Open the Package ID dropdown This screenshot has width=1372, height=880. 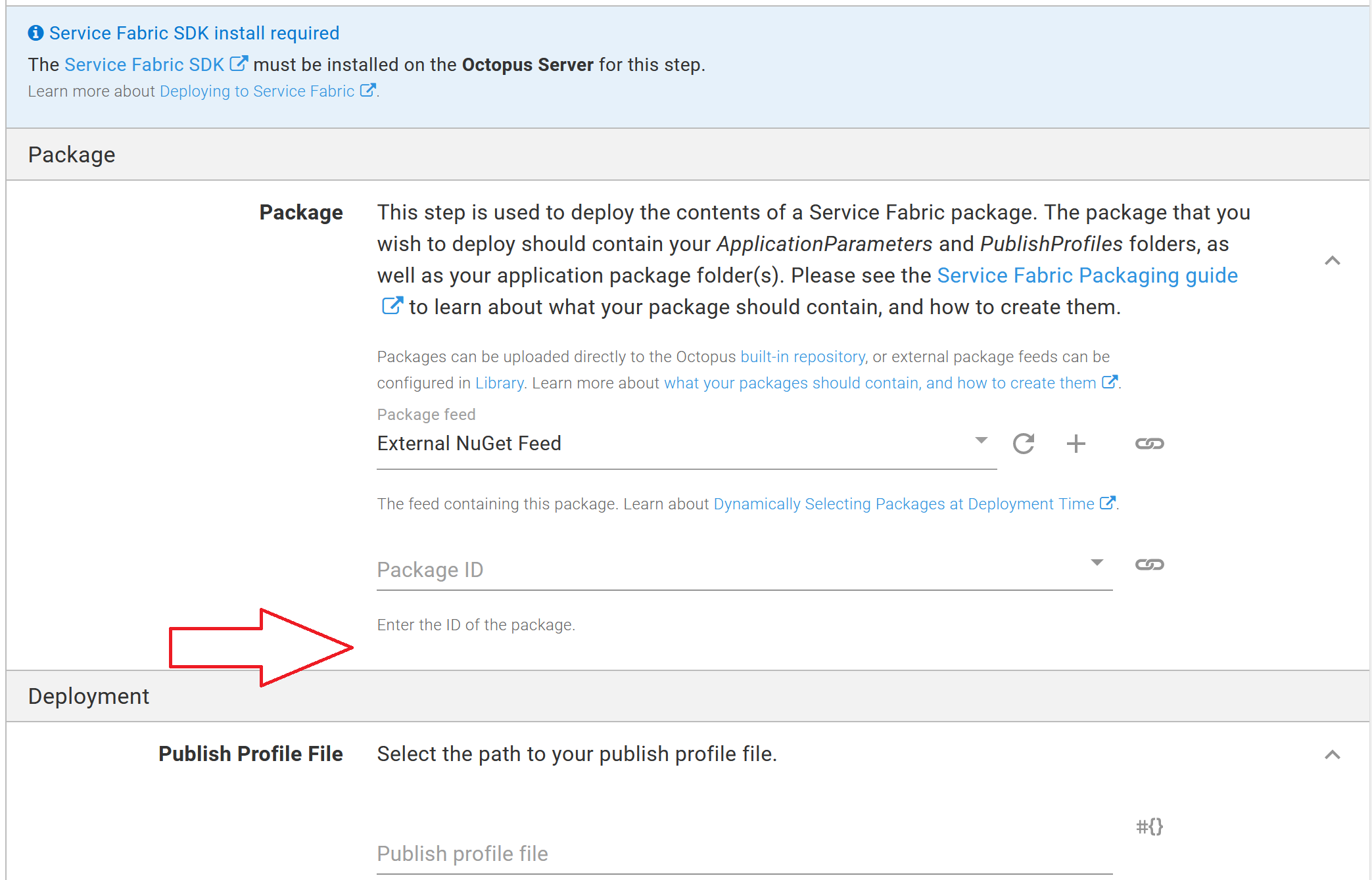tap(1097, 563)
